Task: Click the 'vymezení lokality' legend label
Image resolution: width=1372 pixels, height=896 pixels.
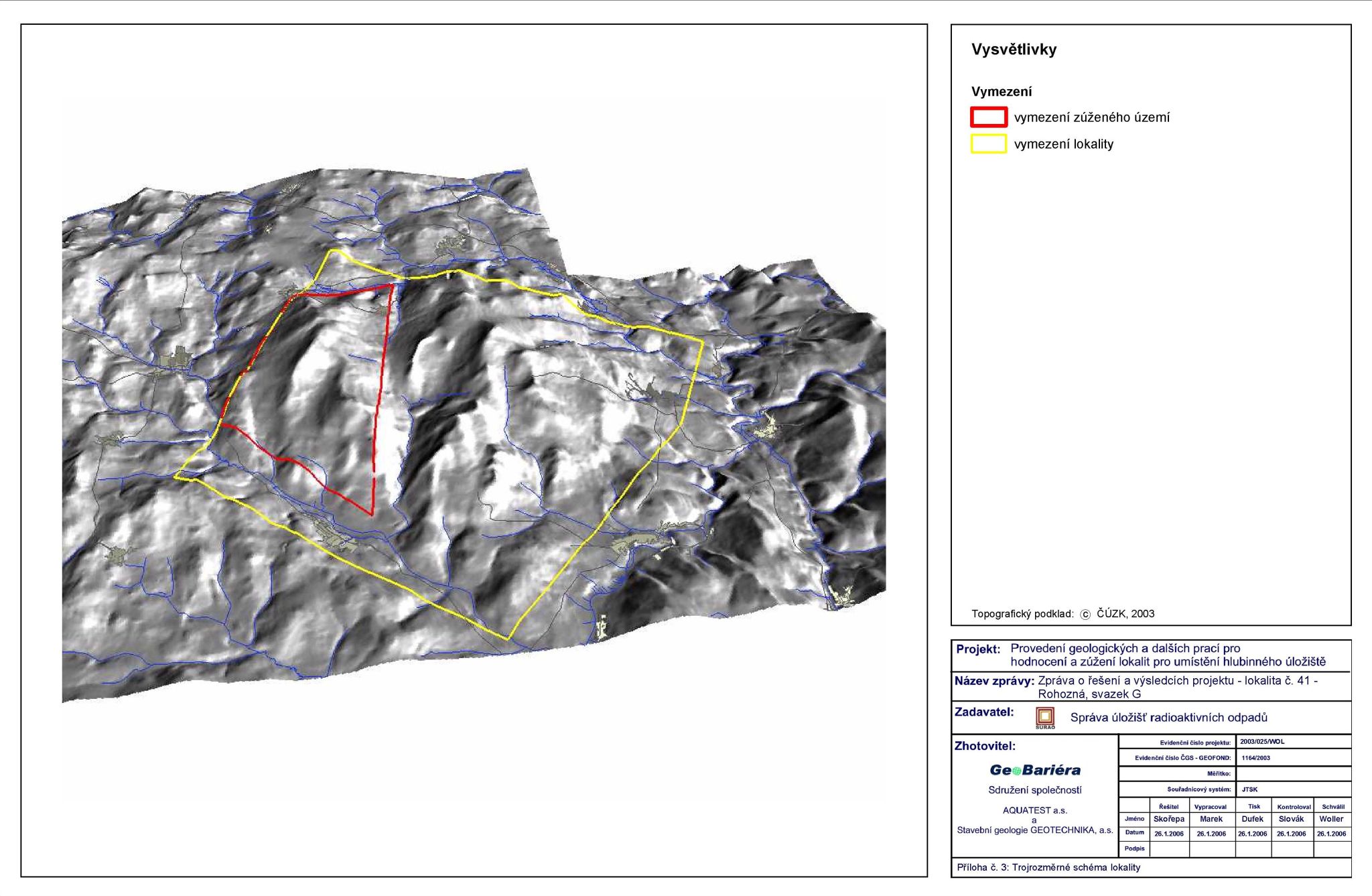Action: click(x=1064, y=144)
